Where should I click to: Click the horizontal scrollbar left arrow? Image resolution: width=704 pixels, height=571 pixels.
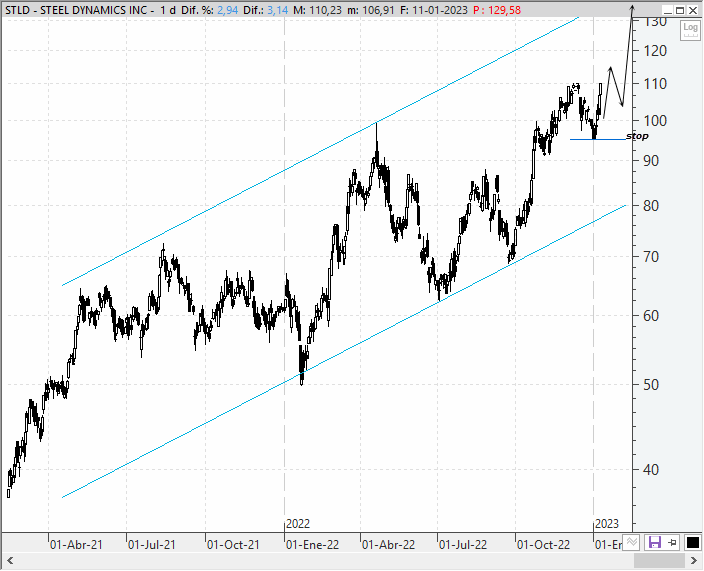(x=10, y=560)
